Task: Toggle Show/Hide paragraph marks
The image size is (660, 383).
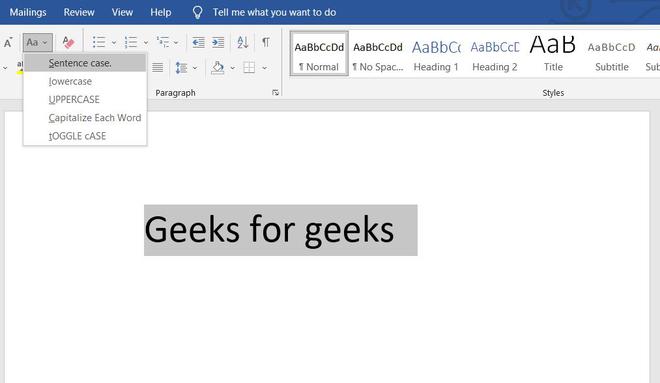Action: click(266, 42)
